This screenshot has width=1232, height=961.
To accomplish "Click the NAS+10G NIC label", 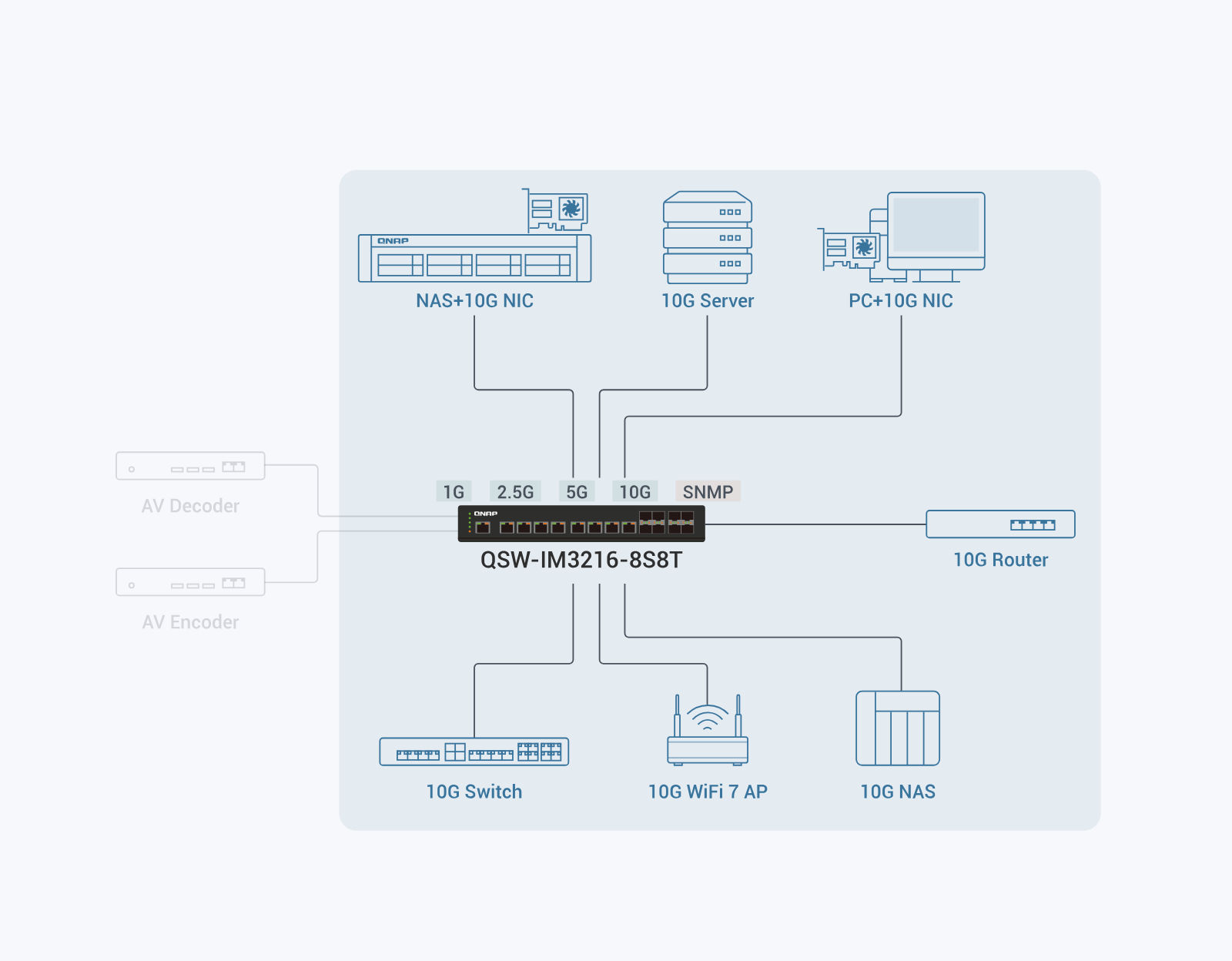I will point(474,301).
